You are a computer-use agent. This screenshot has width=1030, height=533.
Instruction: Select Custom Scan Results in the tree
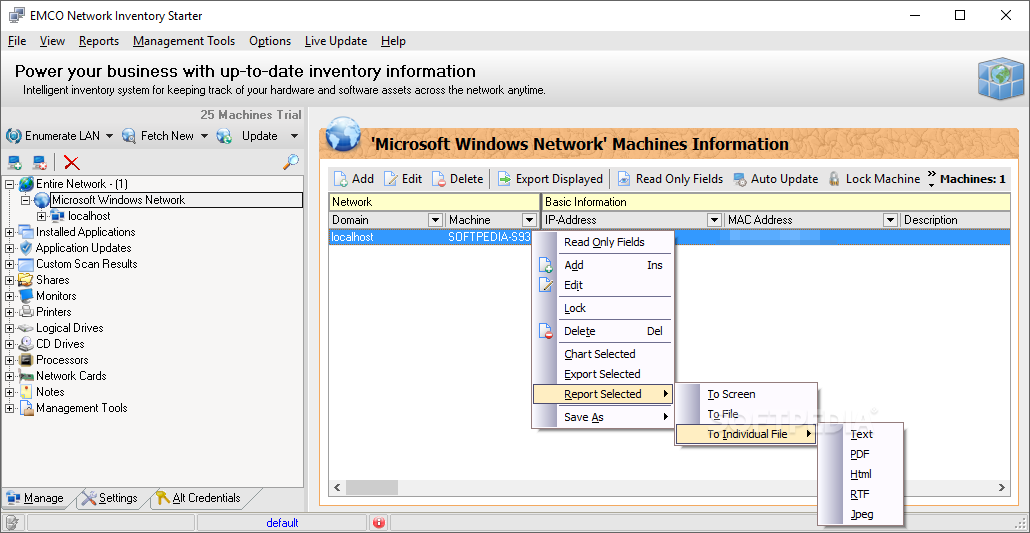pos(87,264)
